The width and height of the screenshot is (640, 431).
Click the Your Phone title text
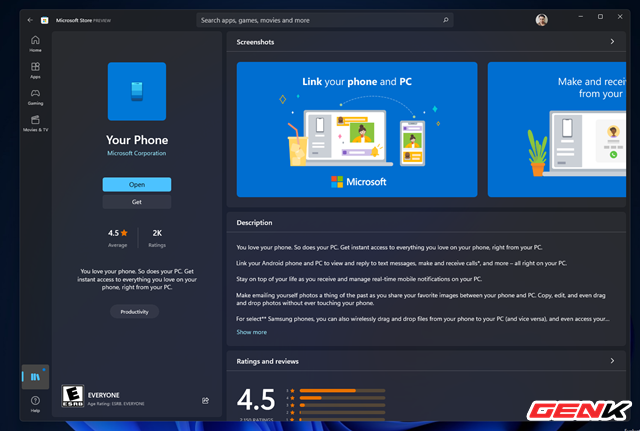(x=137, y=140)
